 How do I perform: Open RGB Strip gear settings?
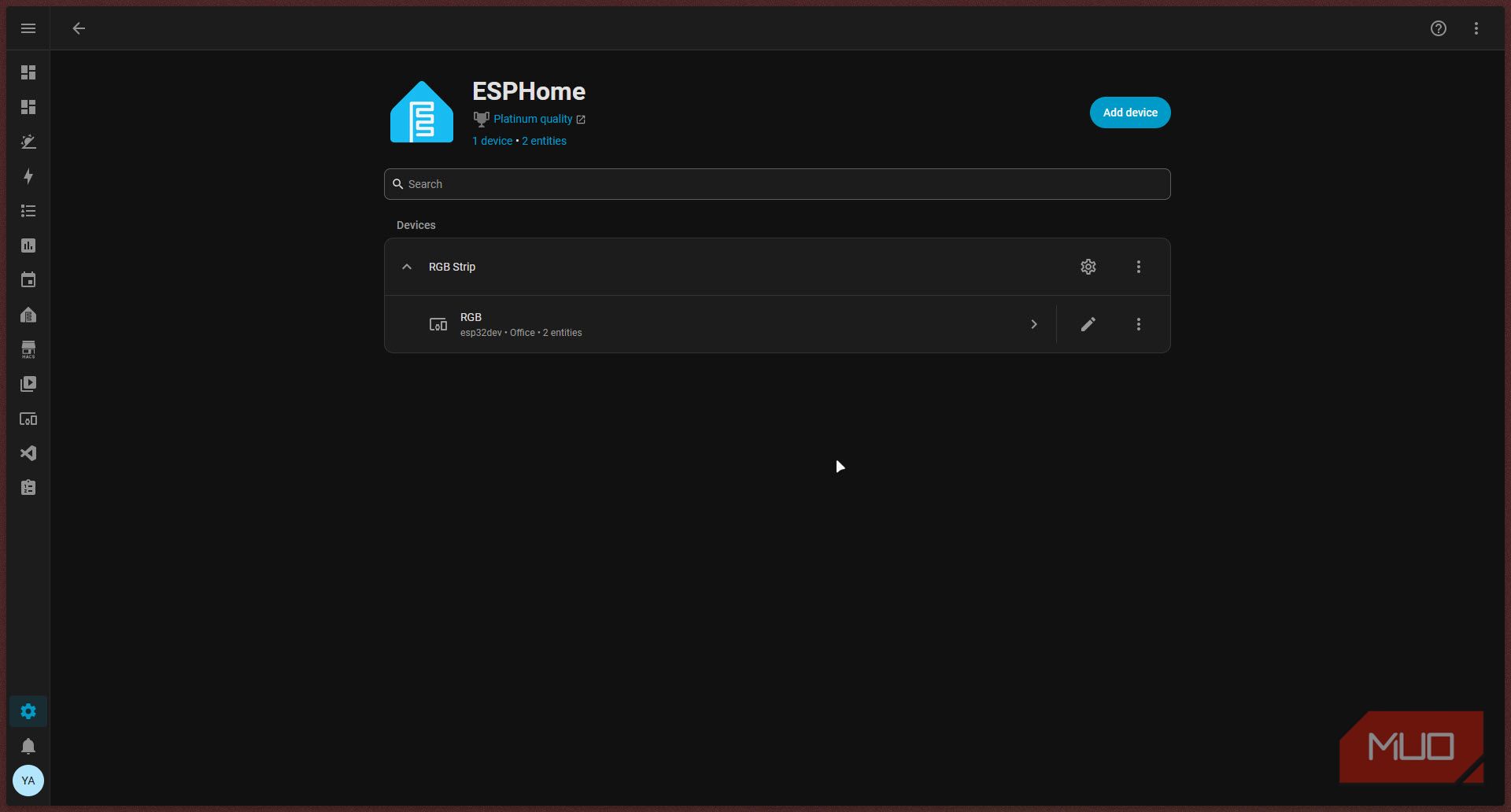point(1088,267)
